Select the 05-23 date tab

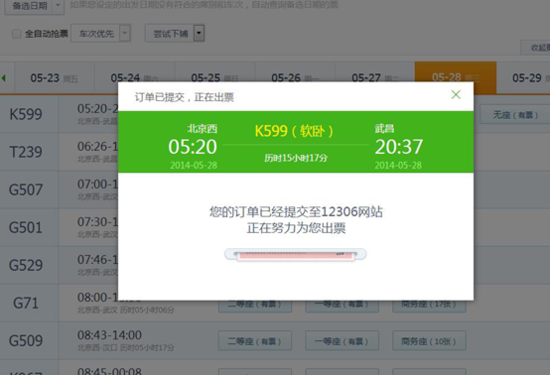coord(54,78)
